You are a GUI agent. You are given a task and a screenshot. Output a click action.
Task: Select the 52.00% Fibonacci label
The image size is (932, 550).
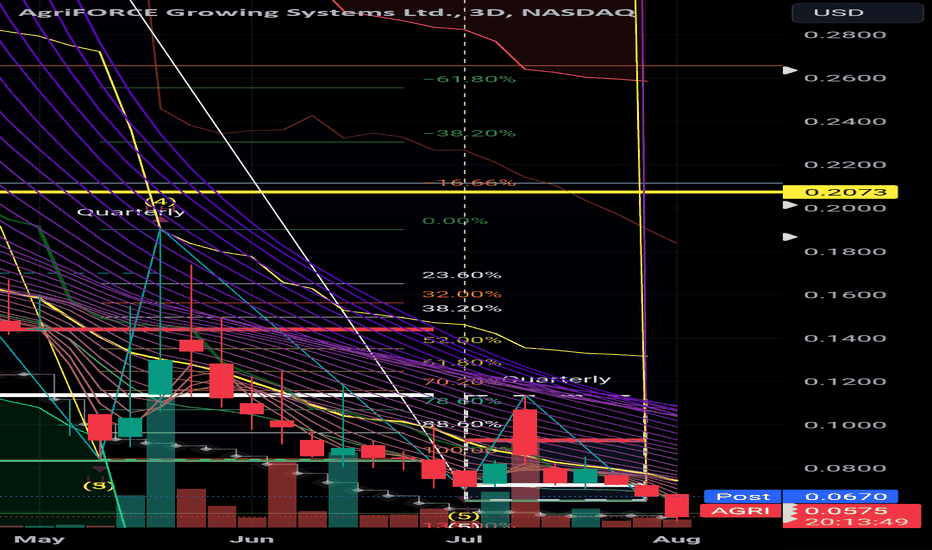tap(462, 340)
